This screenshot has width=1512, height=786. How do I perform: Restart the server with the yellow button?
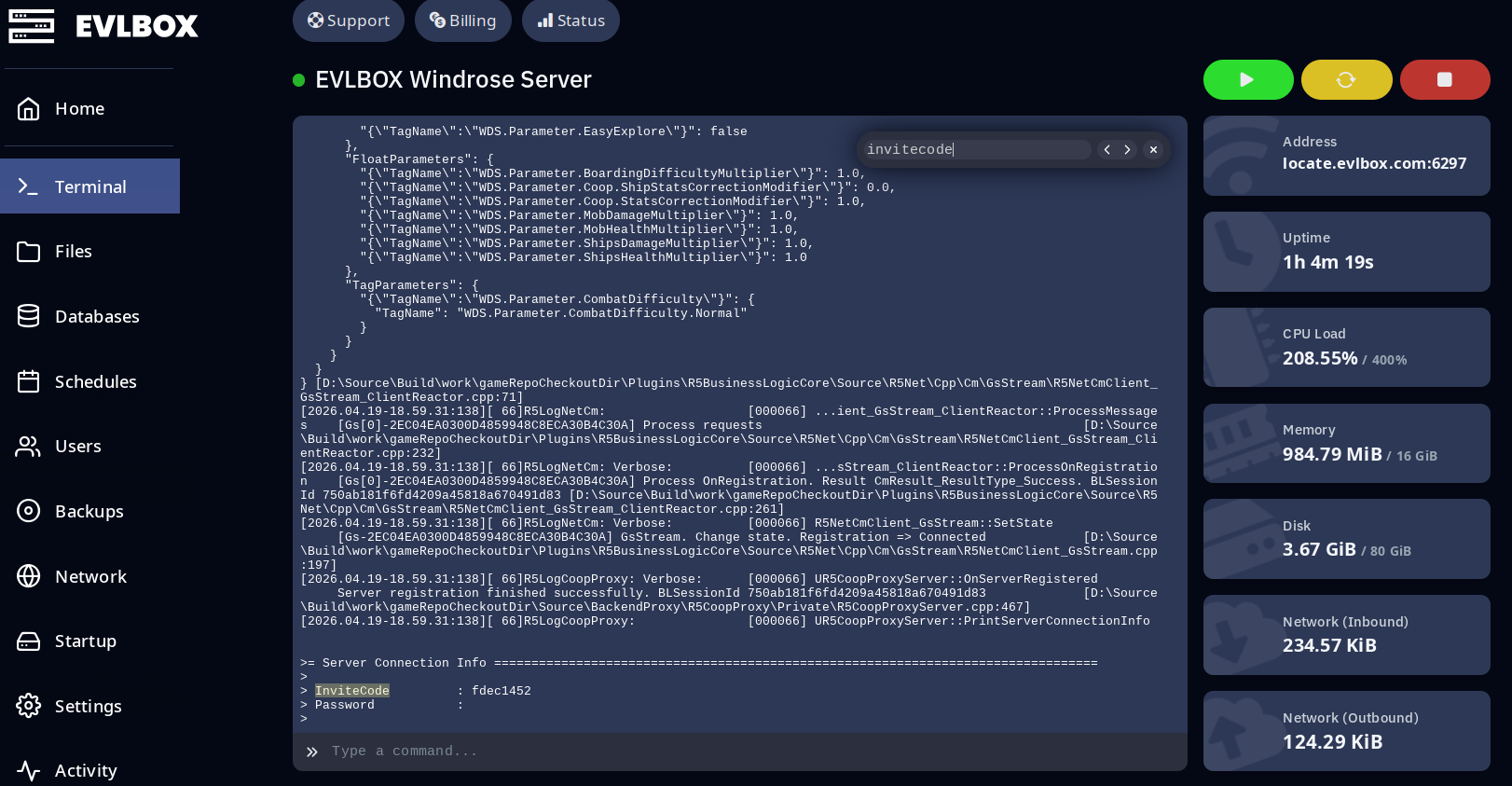coord(1347,80)
